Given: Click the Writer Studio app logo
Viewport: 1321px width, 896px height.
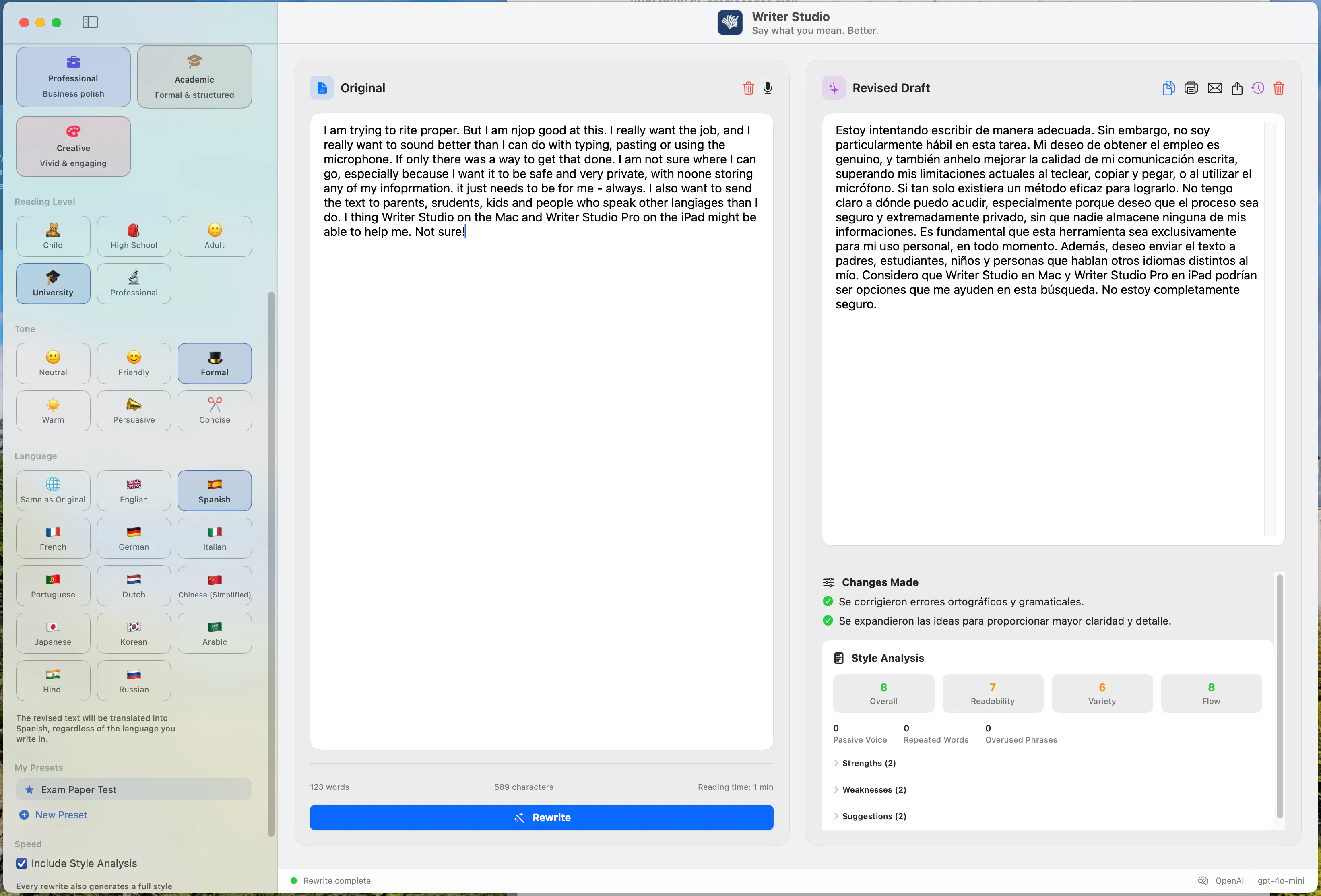Looking at the screenshot, I should [729, 23].
